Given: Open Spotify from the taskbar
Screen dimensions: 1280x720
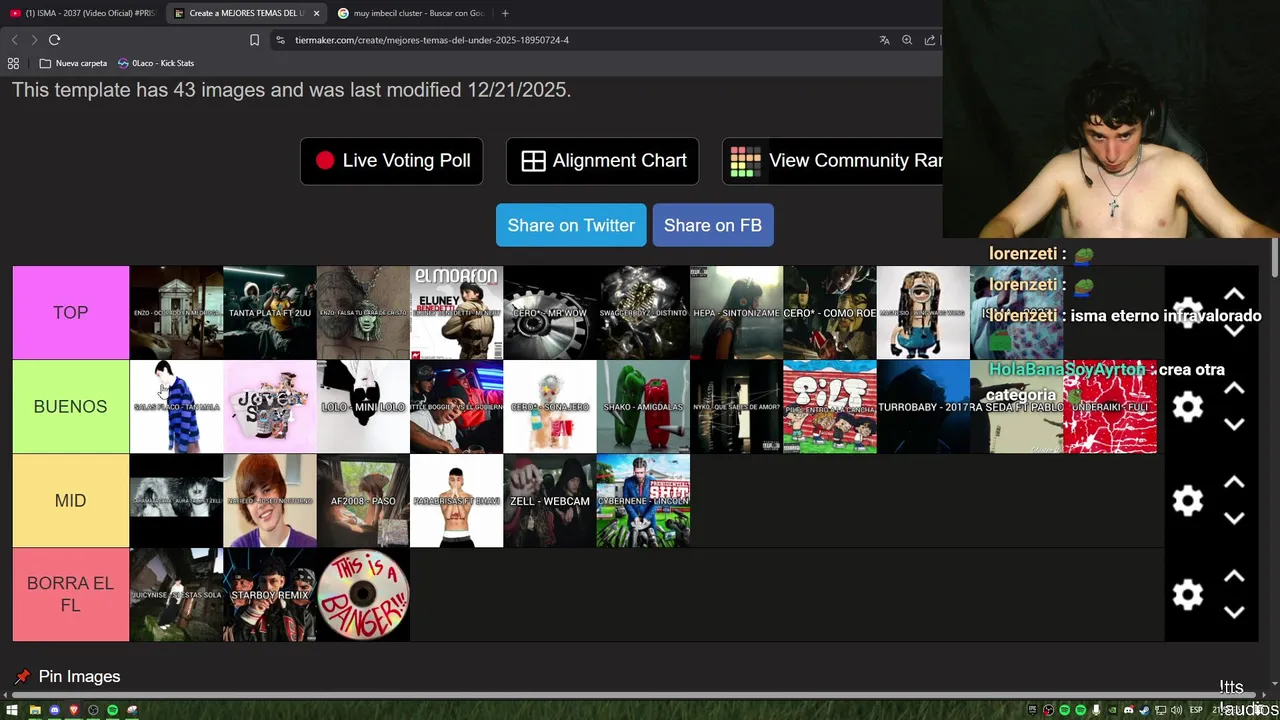Looking at the screenshot, I should pyautogui.click(x=113, y=710).
